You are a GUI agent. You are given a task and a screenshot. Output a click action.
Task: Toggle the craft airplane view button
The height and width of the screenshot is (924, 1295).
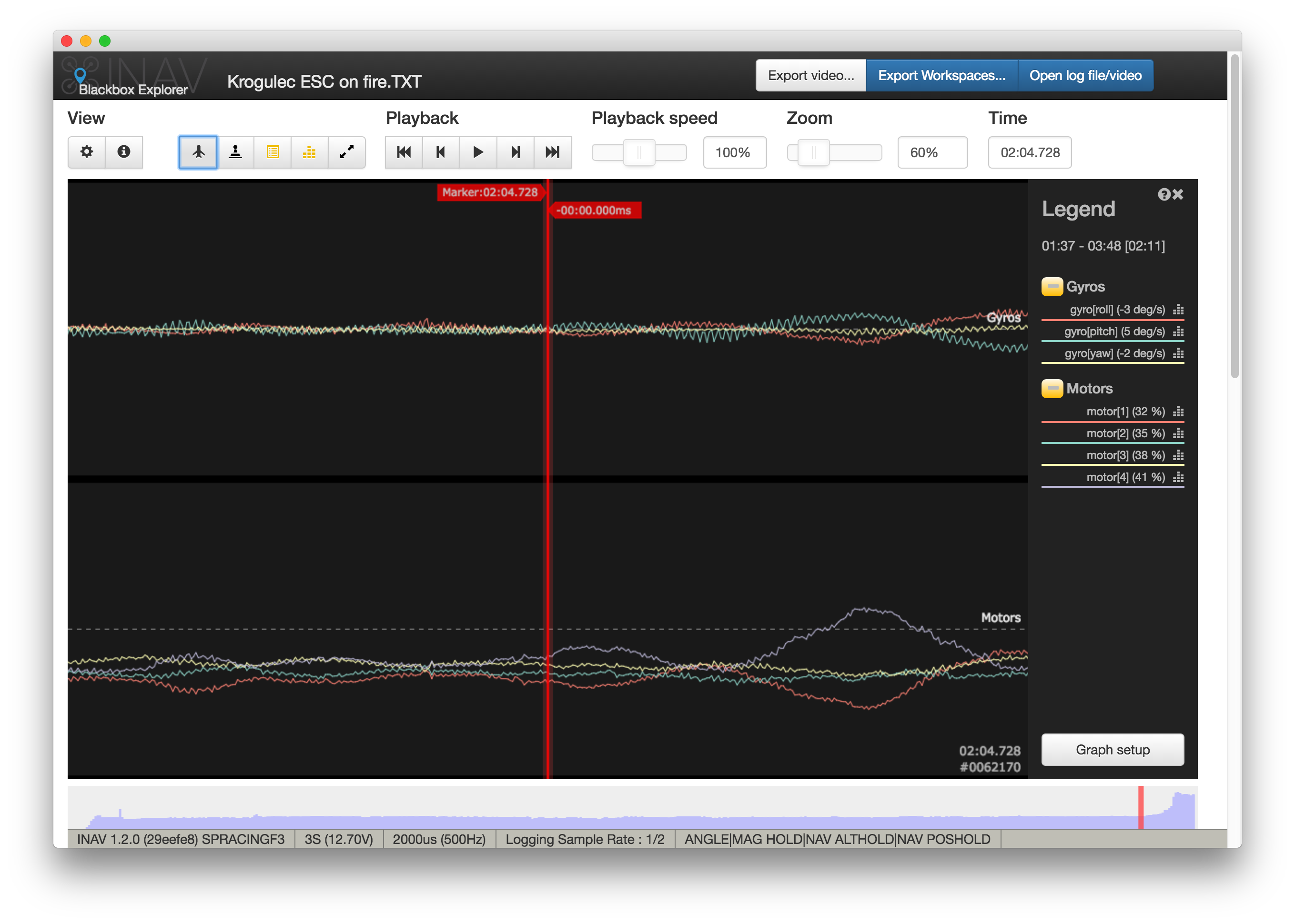point(198,152)
